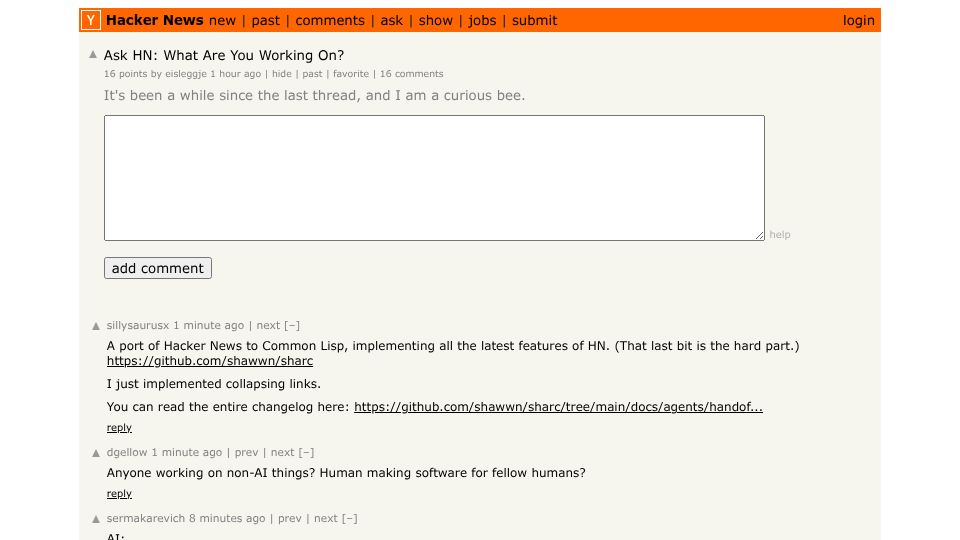Open Hacker News home link

(x=154, y=20)
